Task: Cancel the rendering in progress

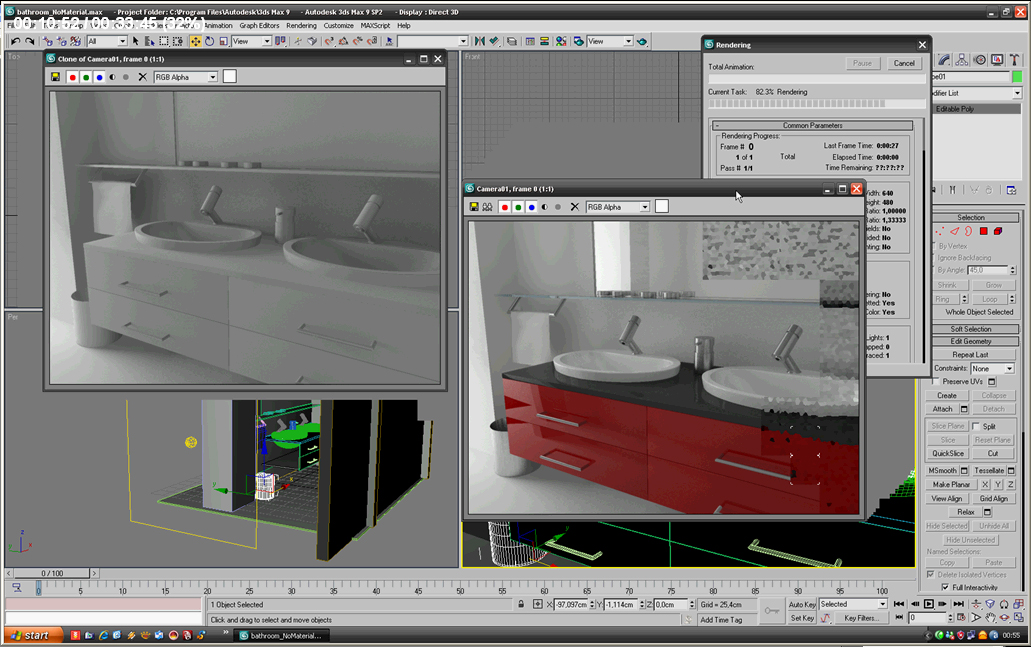Action: [903, 63]
